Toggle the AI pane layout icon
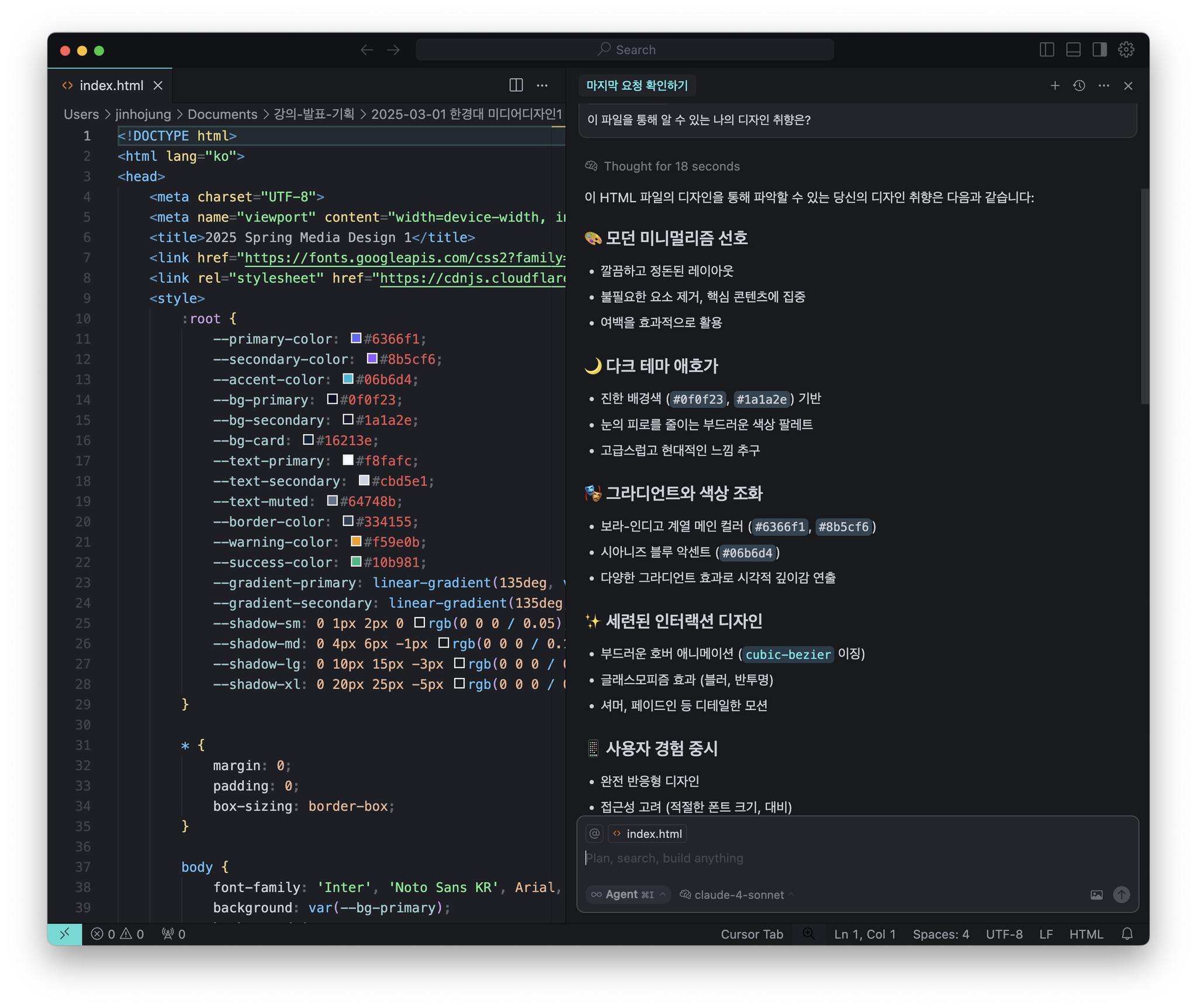 pos(1099,50)
